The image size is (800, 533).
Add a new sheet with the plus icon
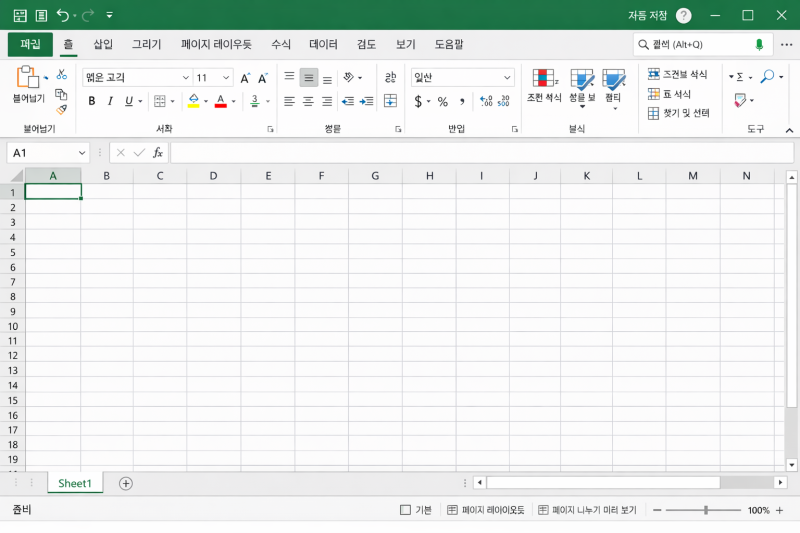(126, 484)
